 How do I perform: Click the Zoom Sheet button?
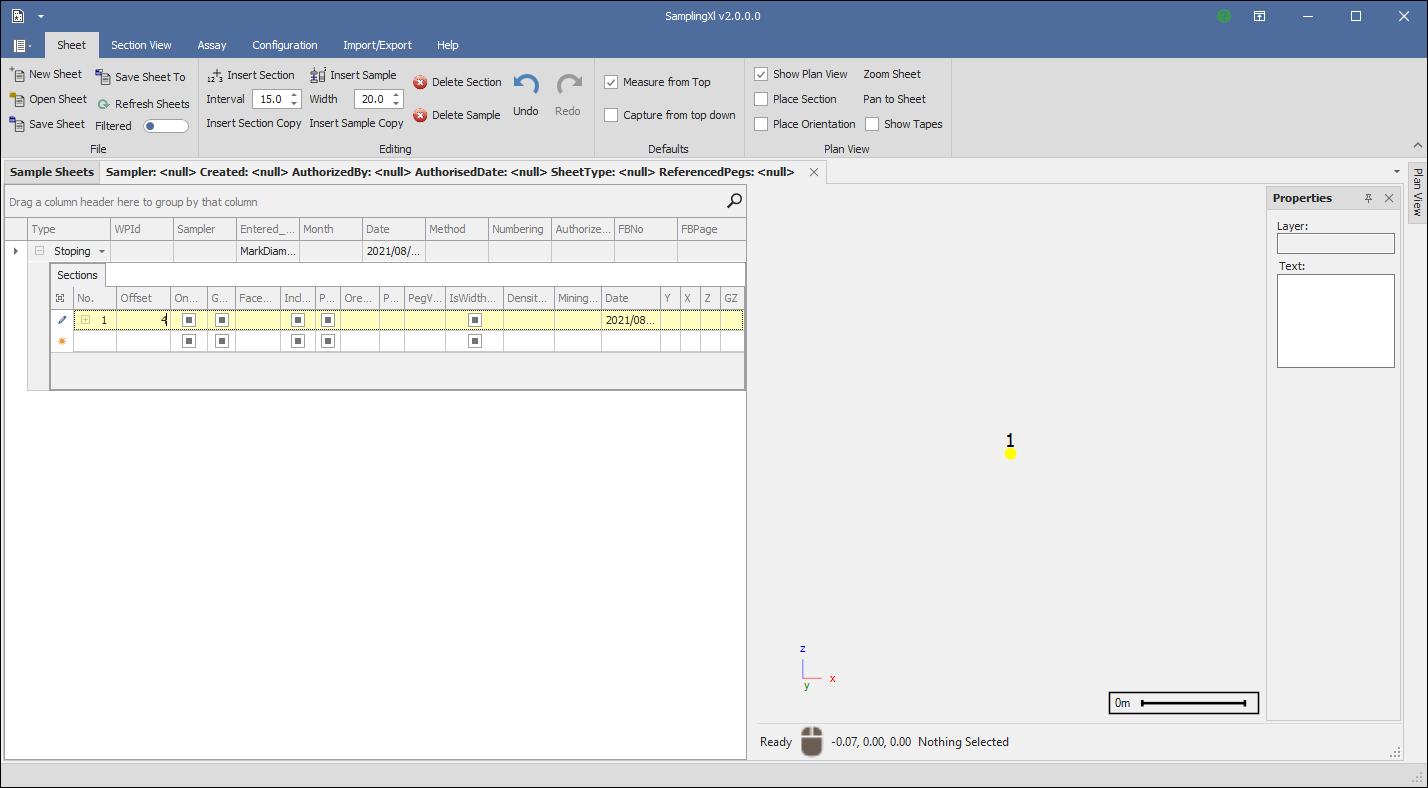tap(891, 74)
